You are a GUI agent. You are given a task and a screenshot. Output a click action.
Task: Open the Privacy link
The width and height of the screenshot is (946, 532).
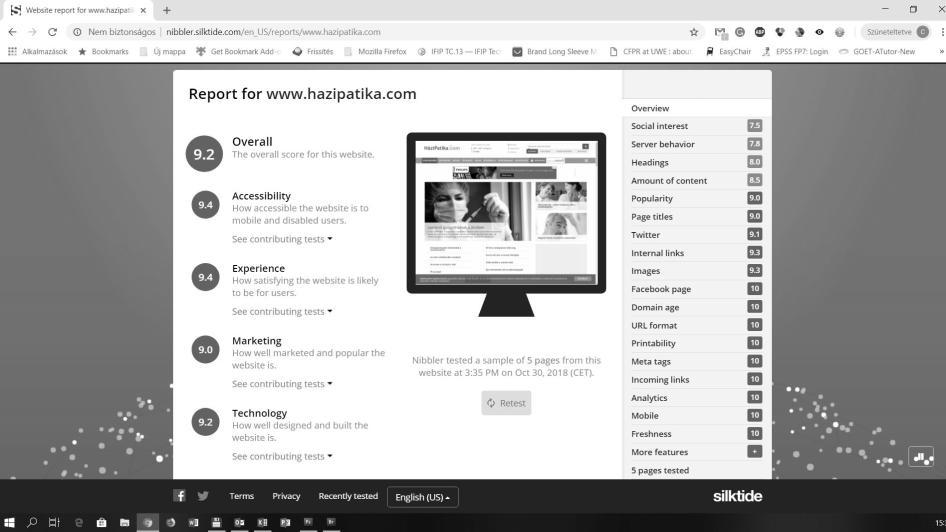click(x=286, y=496)
